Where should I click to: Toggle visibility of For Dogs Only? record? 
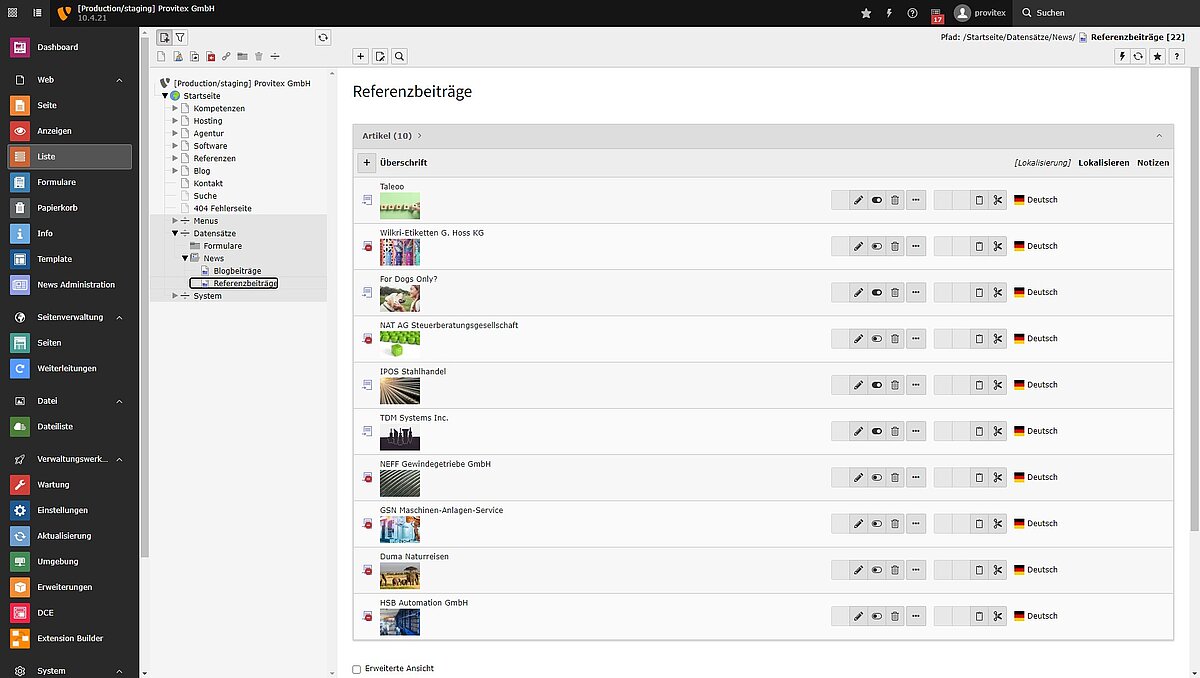pyautogui.click(x=877, y=292)
